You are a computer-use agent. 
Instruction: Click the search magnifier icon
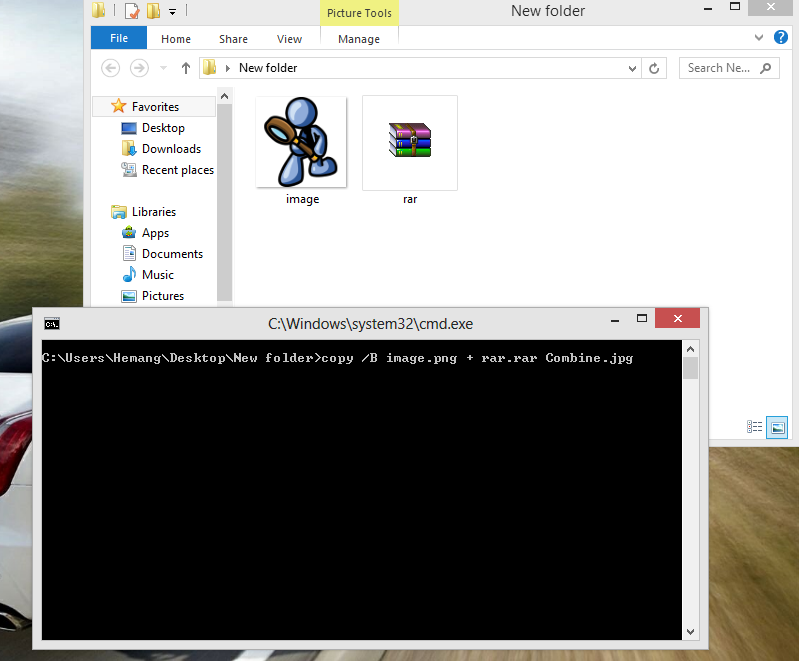(x=765, y=68)
